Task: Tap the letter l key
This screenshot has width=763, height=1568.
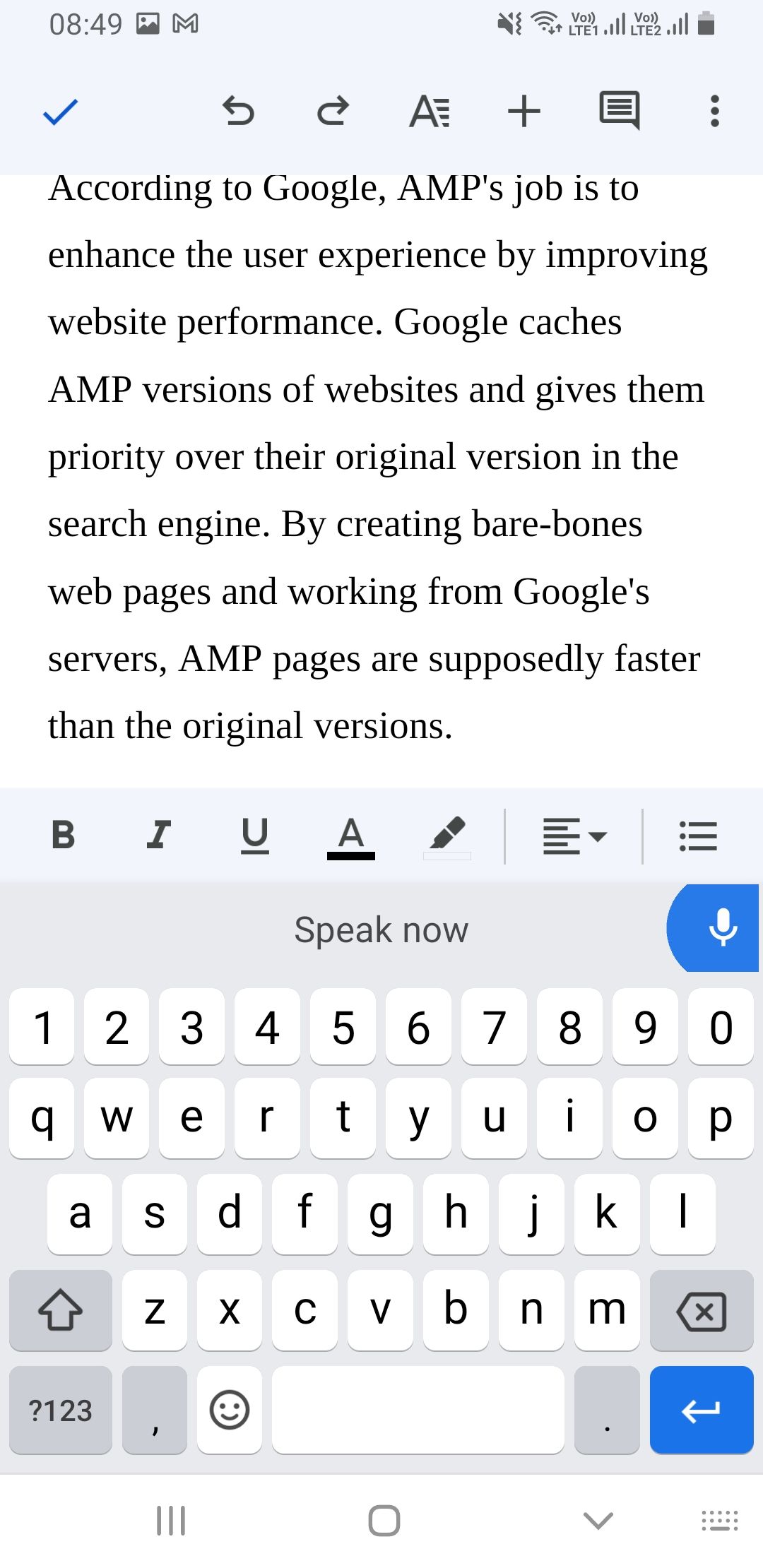Action: coord(682,1214)
